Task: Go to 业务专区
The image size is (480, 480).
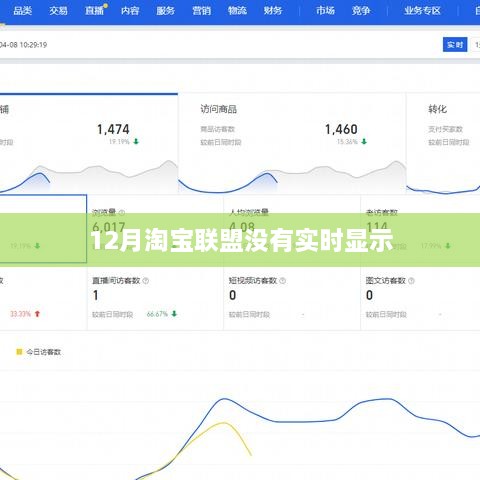Action: click(x=422, y=11)
